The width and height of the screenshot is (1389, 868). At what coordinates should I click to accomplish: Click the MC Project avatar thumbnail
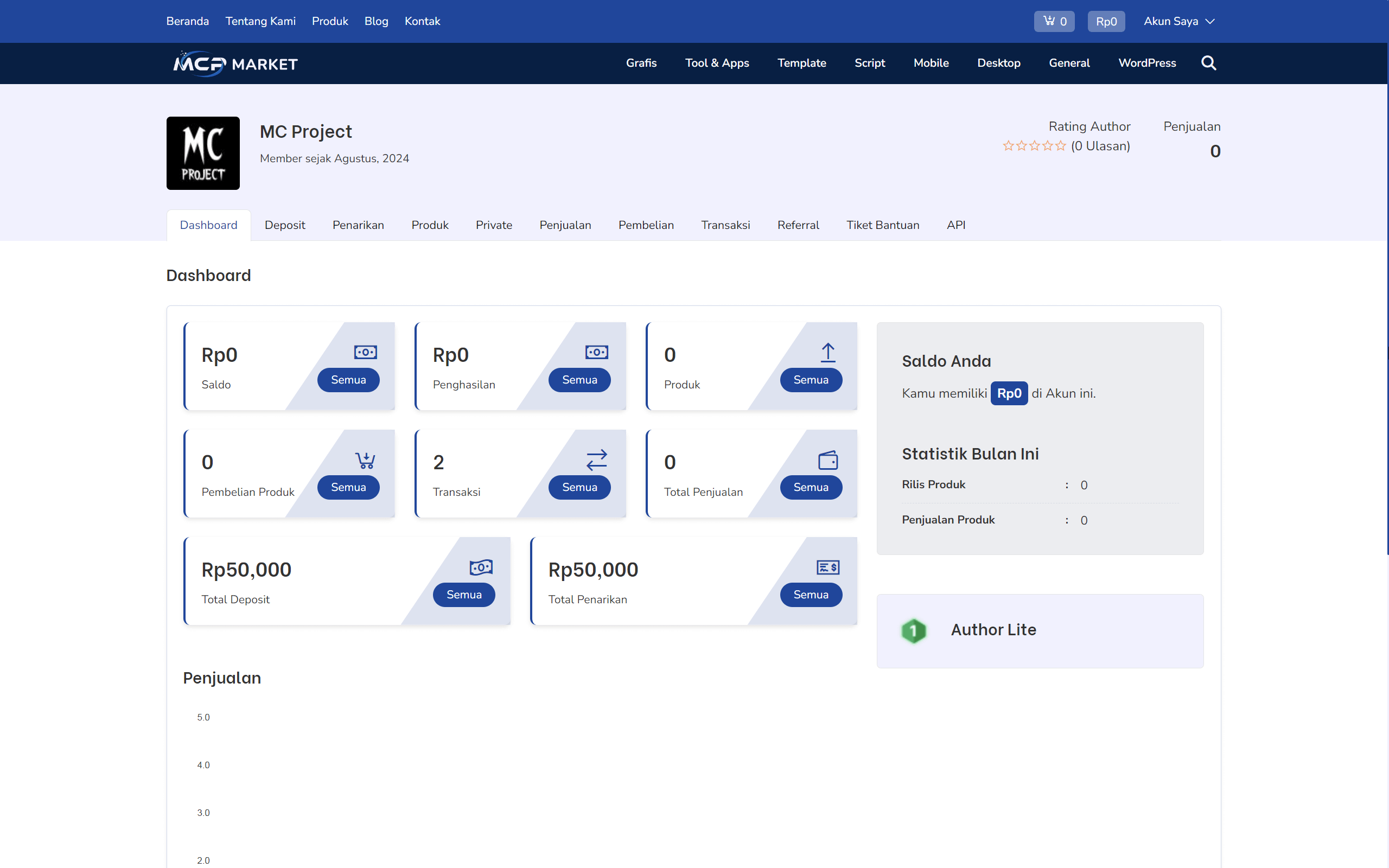(202, 152)
